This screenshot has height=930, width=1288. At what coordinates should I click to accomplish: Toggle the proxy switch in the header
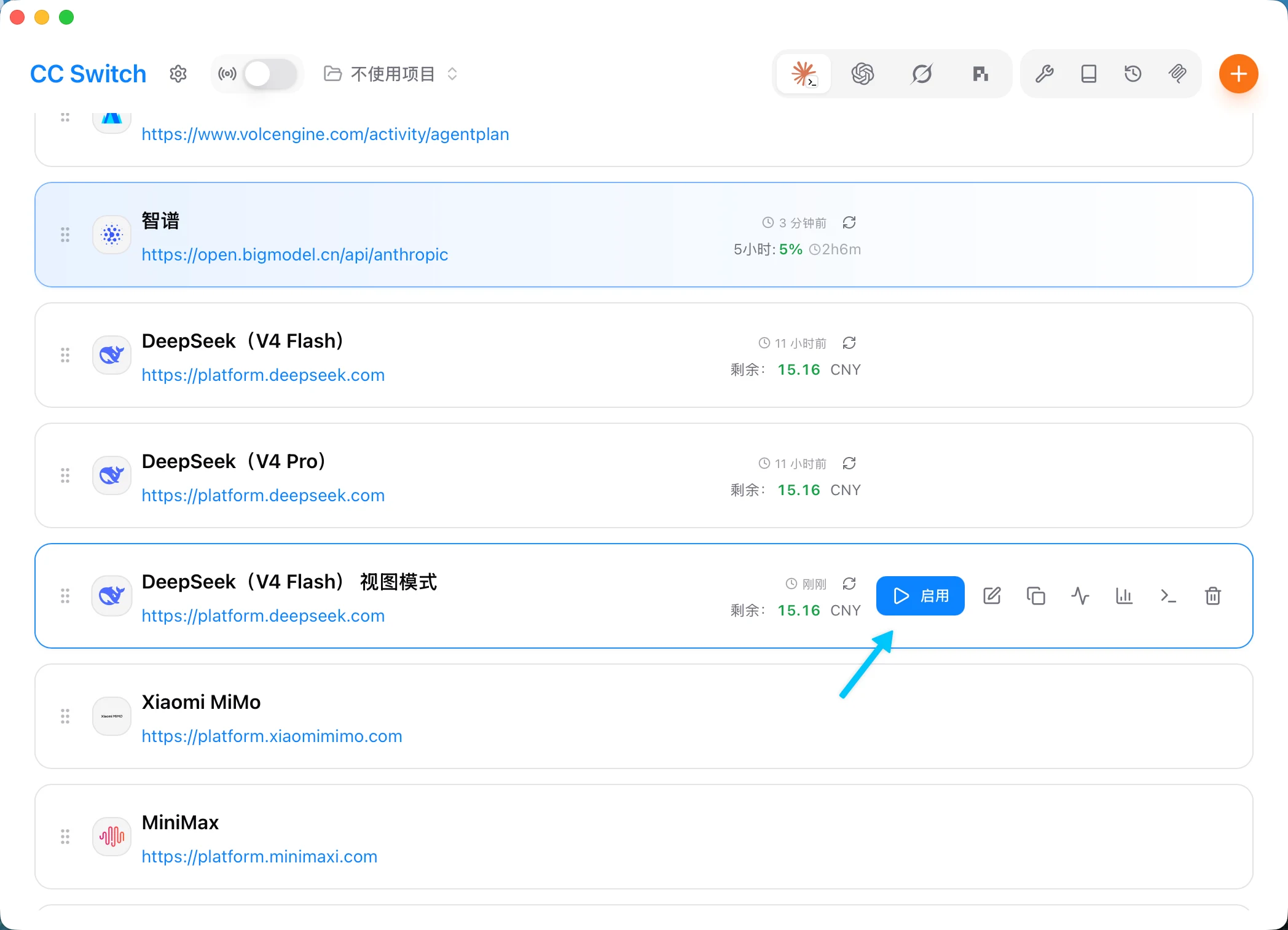pos(270,74)
